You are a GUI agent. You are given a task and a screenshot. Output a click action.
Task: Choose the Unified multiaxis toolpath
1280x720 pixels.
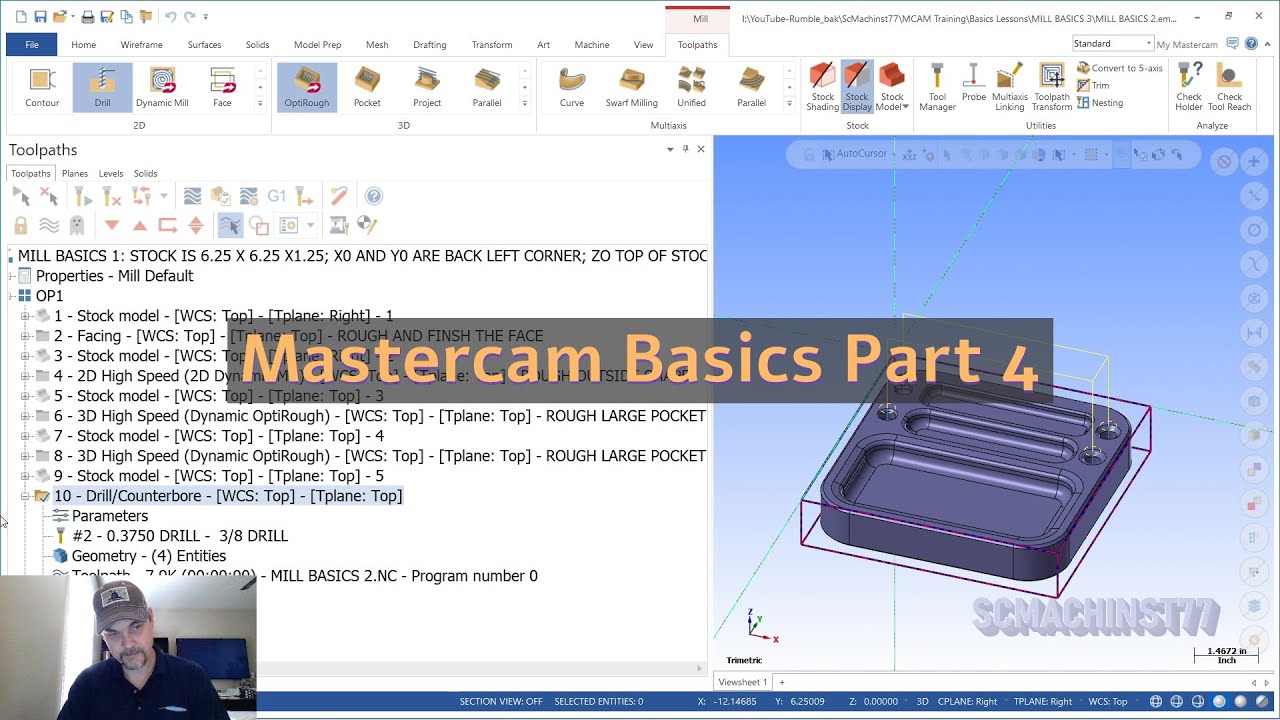(x=691, y=87)
